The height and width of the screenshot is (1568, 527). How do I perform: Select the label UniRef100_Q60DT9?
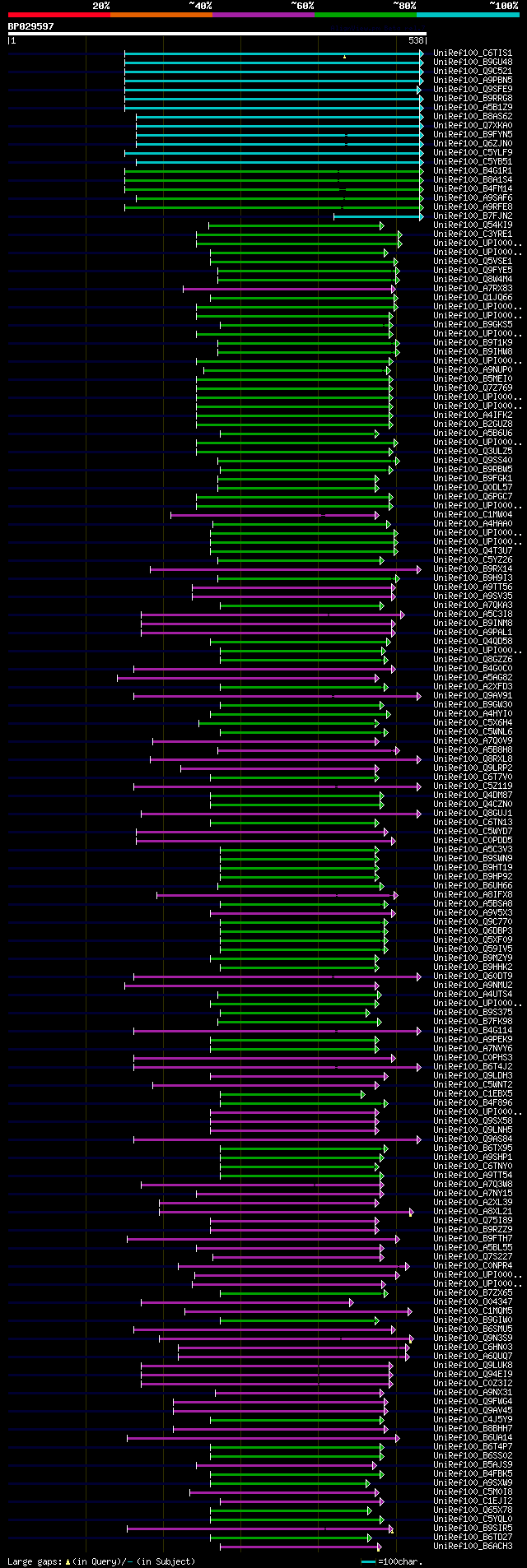tap(473, 977)
